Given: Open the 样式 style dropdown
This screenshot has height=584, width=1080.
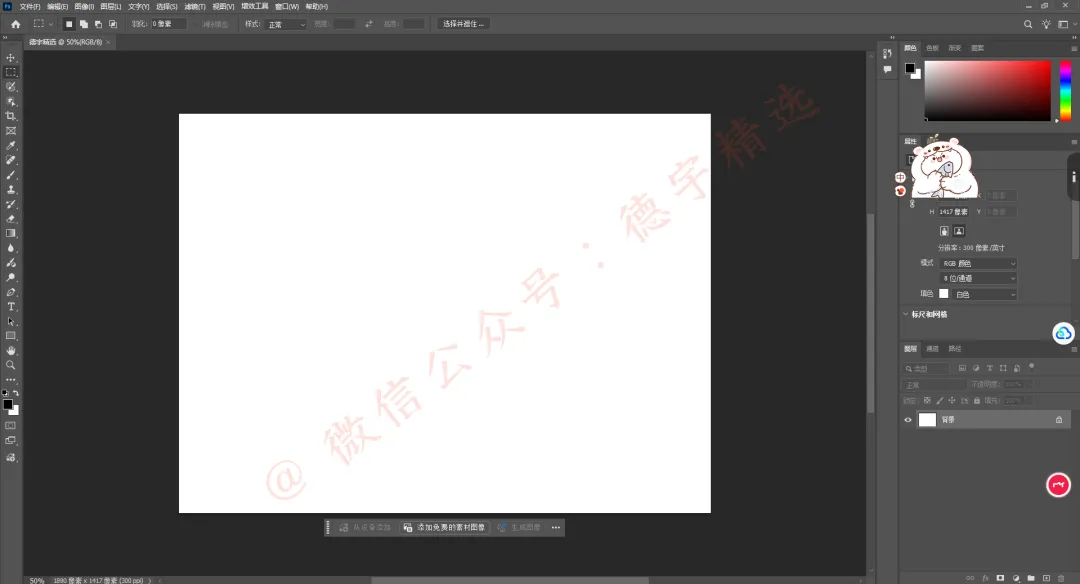Looking at the screenshot, I should (285, 24).
